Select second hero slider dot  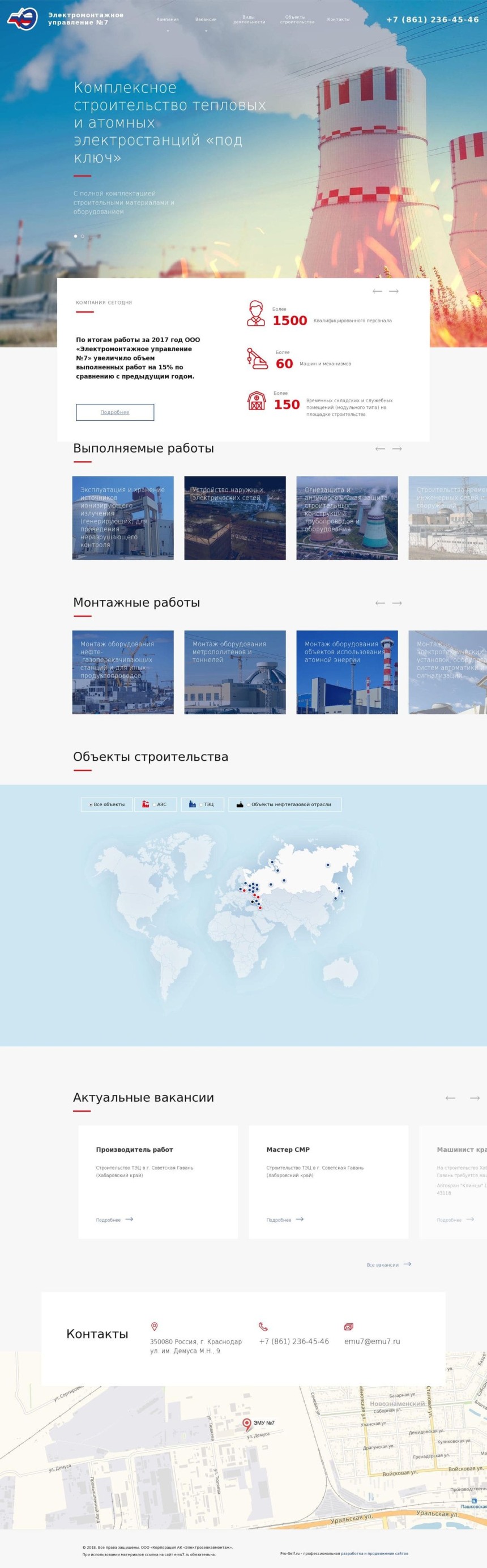point(83,236)
